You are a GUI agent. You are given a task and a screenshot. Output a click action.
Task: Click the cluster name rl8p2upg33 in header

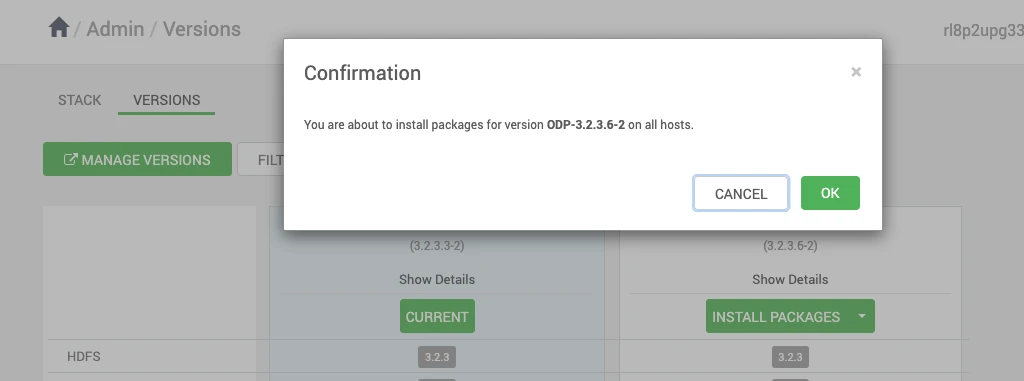pyautogui.click(x=983, y=30)
